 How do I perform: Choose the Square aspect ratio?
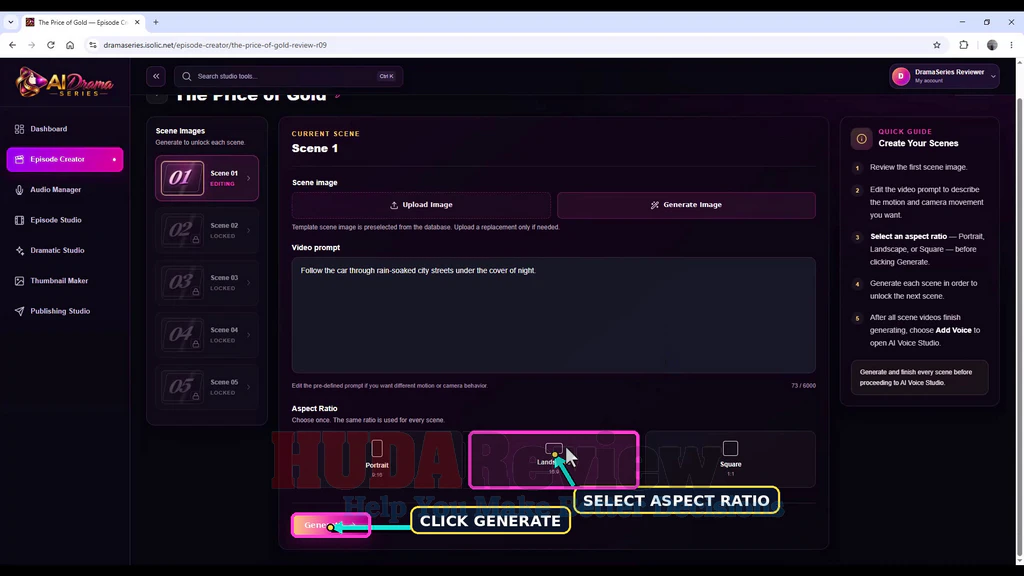point(730,459)
